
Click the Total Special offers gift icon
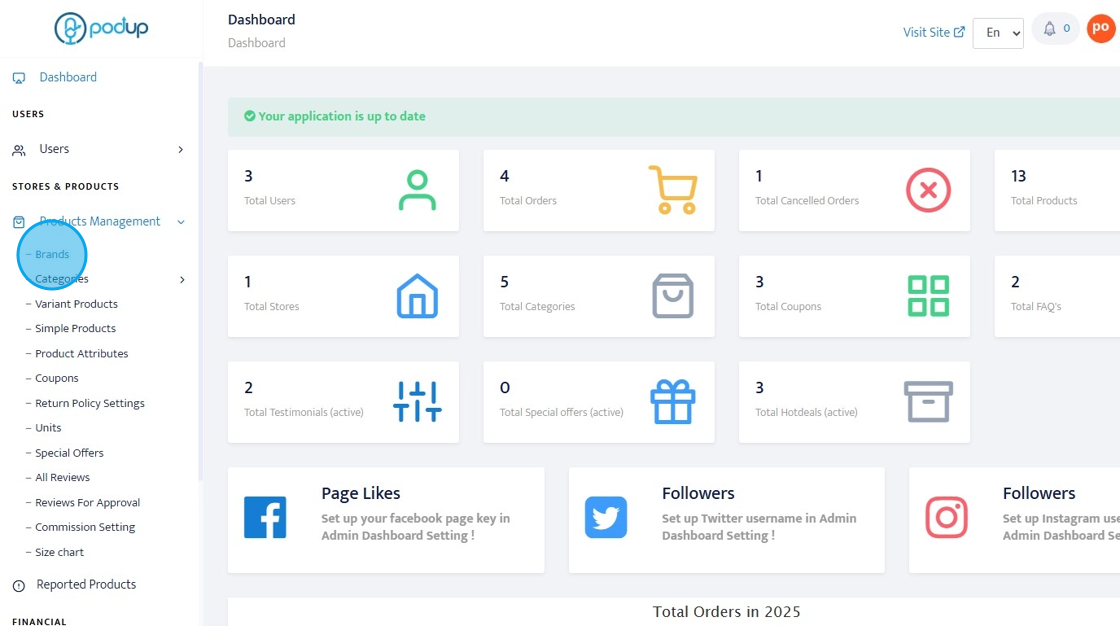tap(672, 402)
